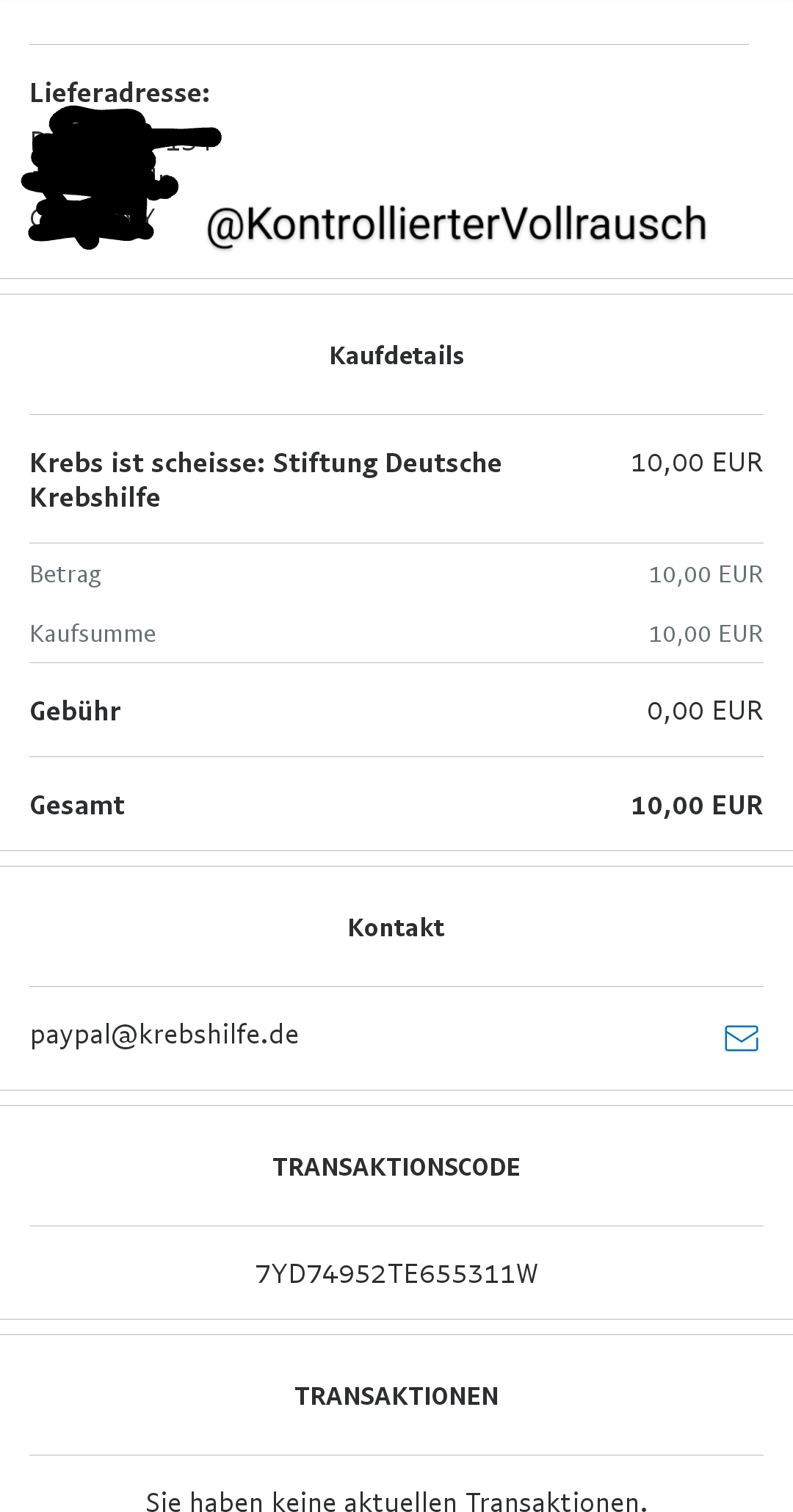Image resolution: width=793 pixels, height=1512 pixels.
Task: Click the envelope icon to email contact
Action: pos(741,1038)
